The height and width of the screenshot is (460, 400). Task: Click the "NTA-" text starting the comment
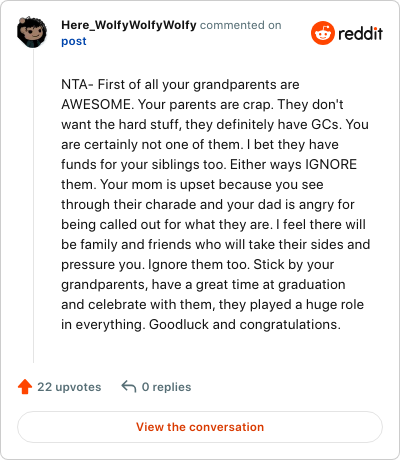pos(77,85)
